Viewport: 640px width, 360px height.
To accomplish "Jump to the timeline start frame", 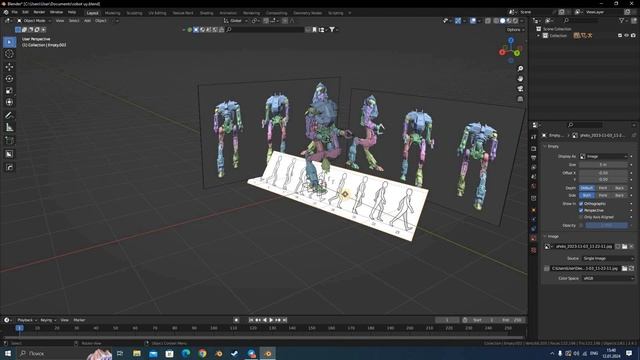I will click(251, 320).
